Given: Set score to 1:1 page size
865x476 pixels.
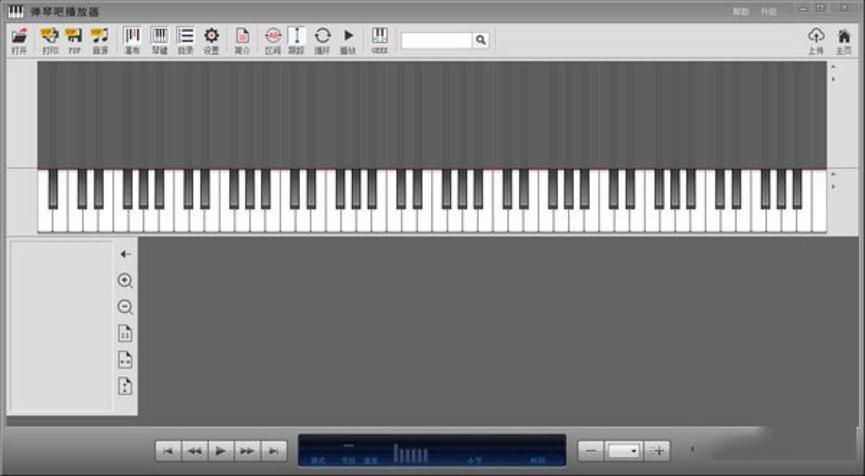Looking at the screenshot, I should (x=125, y=334).
